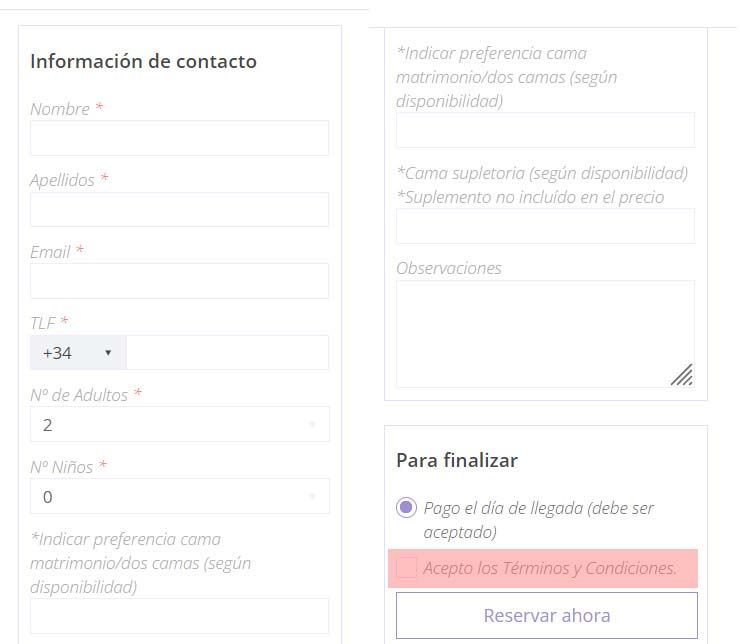740x644 pixels.
Task: Click the bed preference field in right column
Action: [x=546, y=130]
